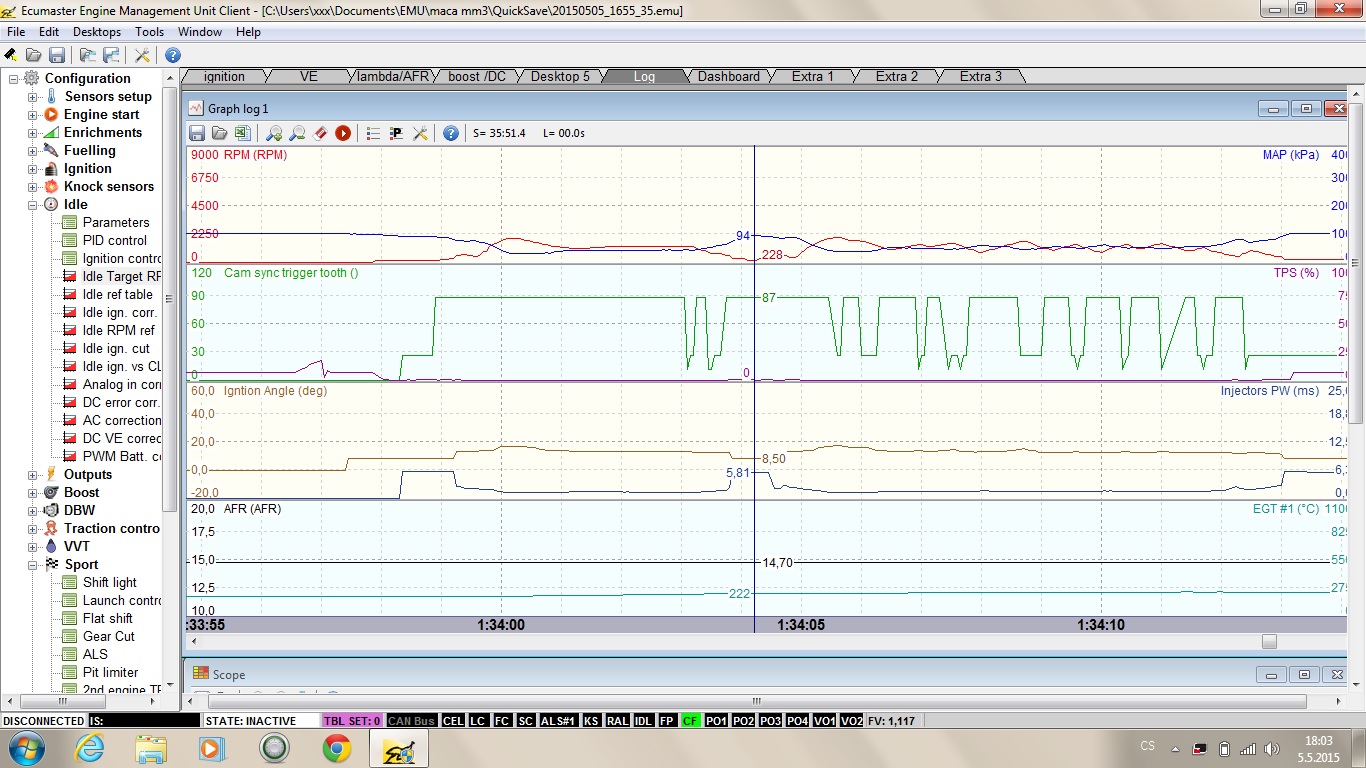This screenshot has width=1366, height=768.
Task: Switch to the Dashboard tab
Action: coord(728,76)
